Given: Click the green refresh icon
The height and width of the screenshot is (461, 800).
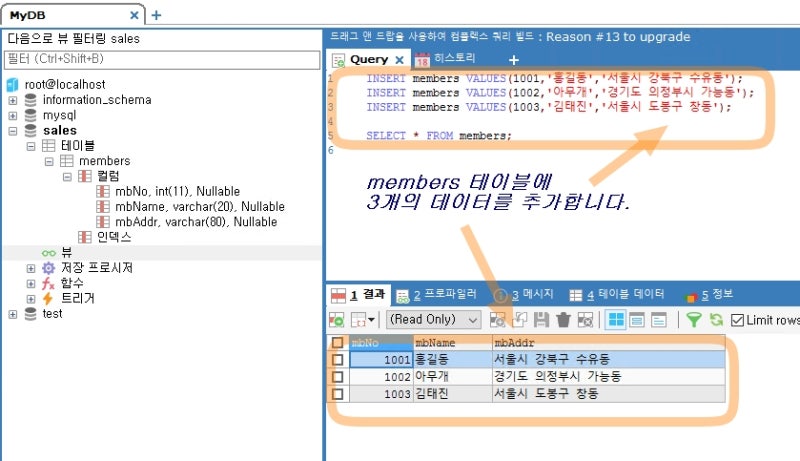Looking at the screenshot, I should click(x=716, y=320).
